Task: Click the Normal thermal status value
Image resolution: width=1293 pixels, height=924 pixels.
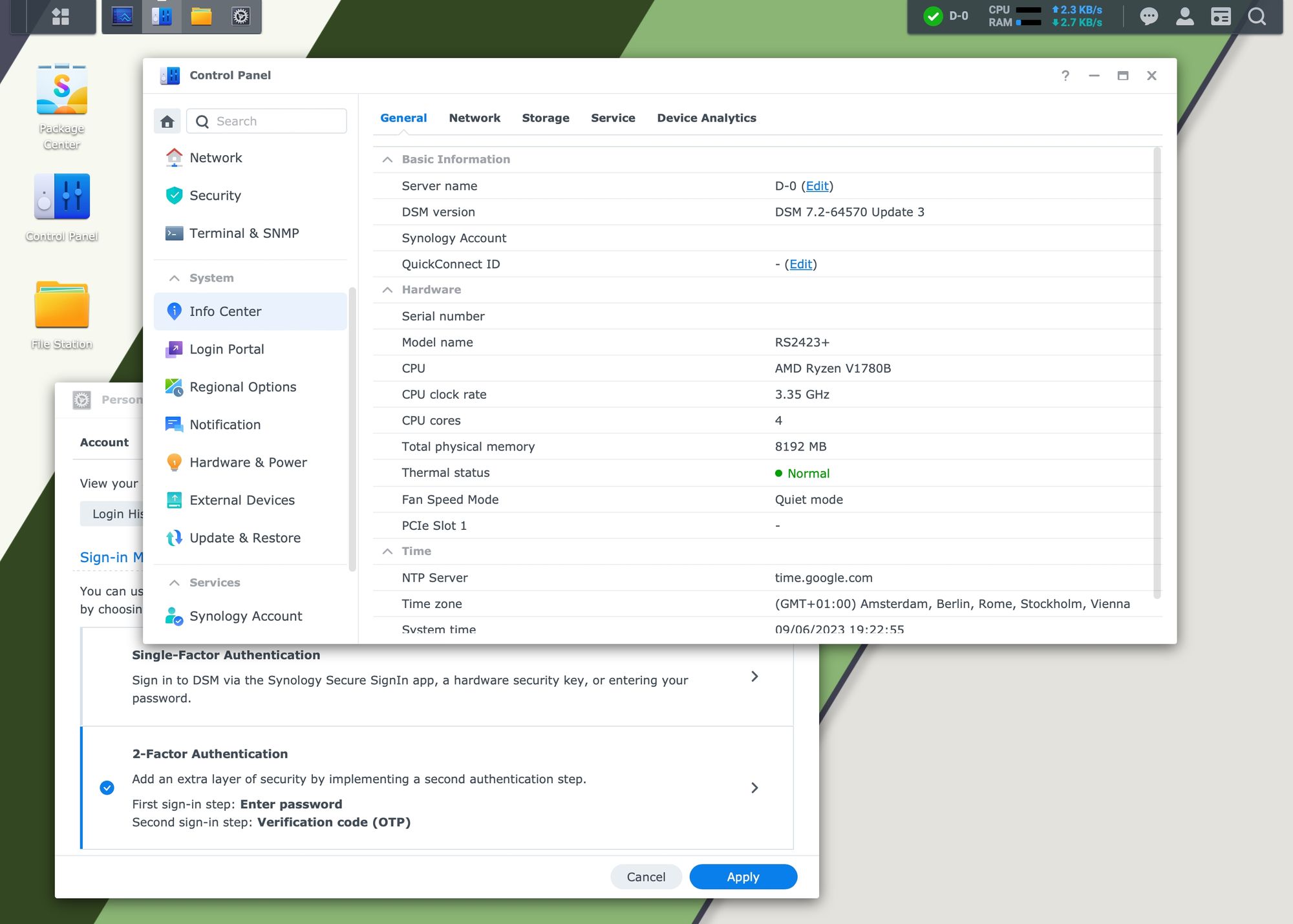Action: pyautogui.click(x=808, y=474)
